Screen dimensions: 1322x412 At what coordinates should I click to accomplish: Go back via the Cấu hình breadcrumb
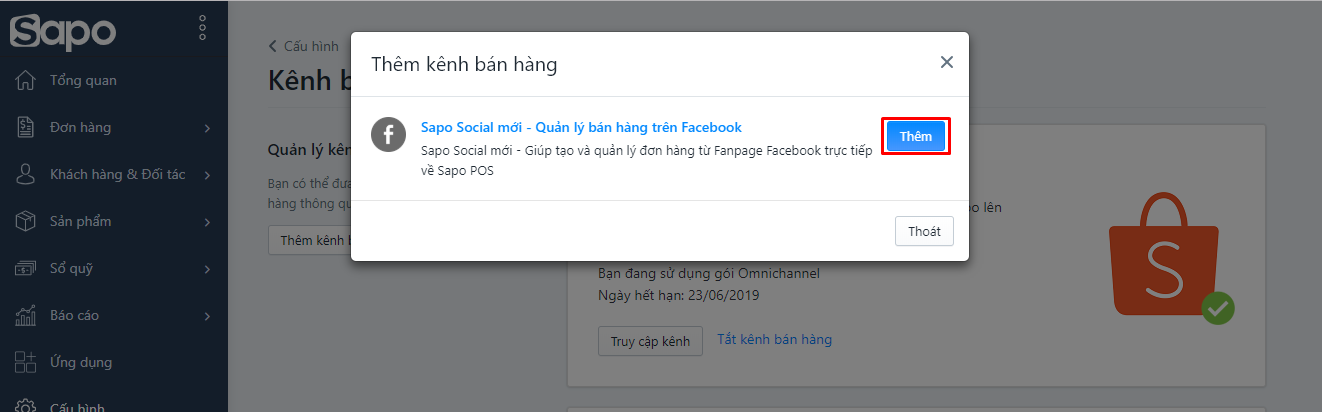click(303, 46)
